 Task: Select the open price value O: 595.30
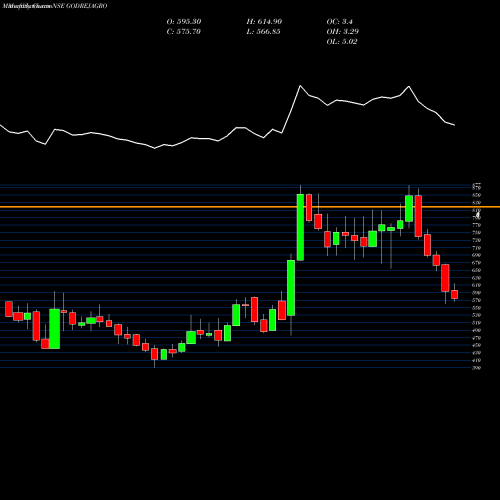[184, 22]
